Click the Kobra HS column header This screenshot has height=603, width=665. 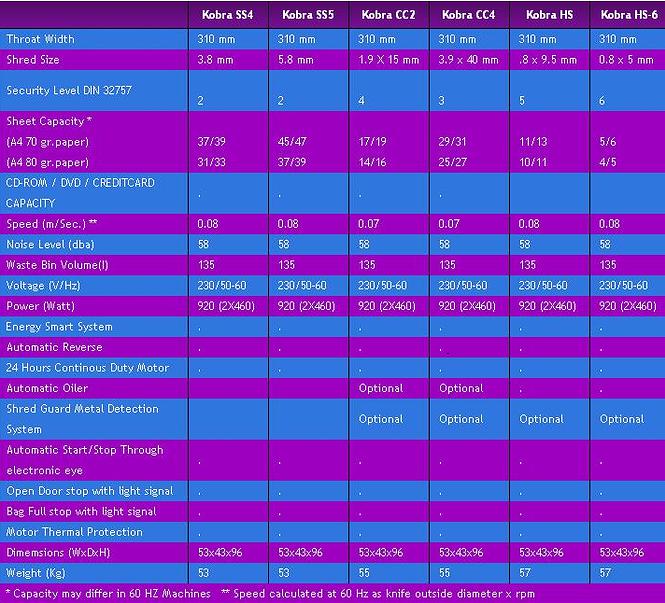(541, 14)
